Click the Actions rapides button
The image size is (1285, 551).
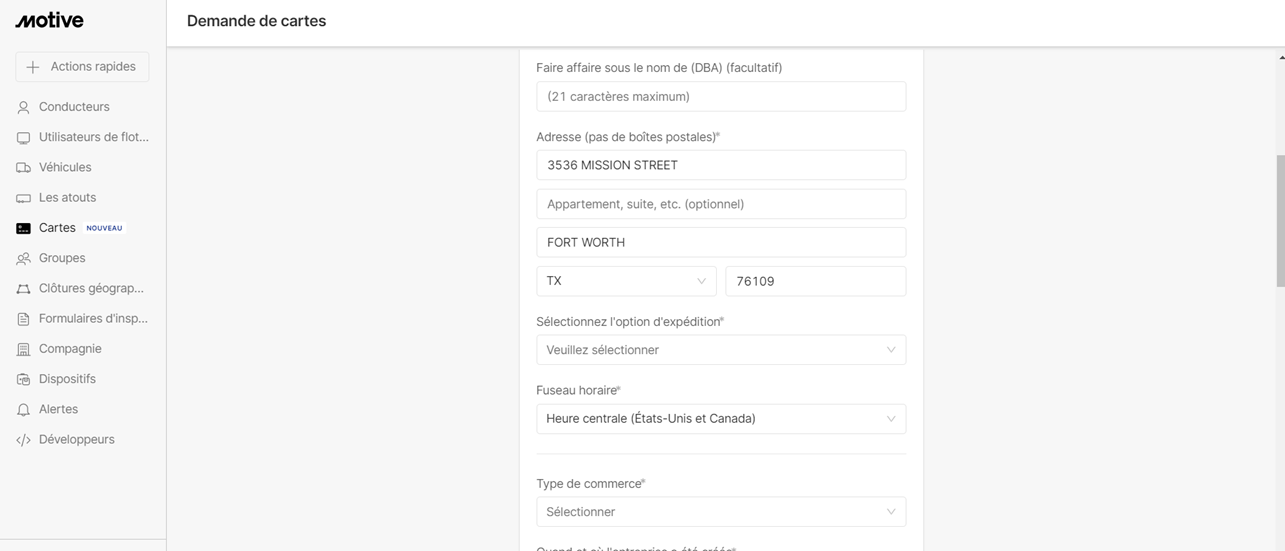tap(82, 67)
